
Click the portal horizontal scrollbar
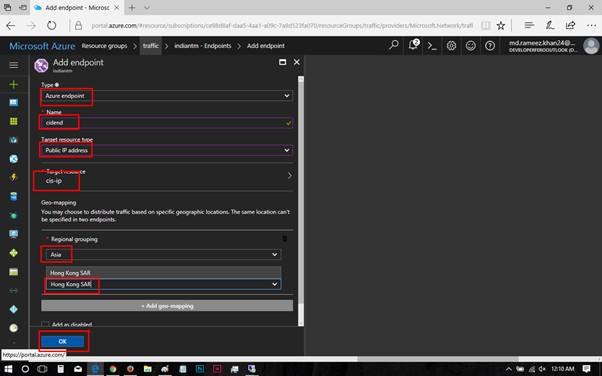click(438, 359)
